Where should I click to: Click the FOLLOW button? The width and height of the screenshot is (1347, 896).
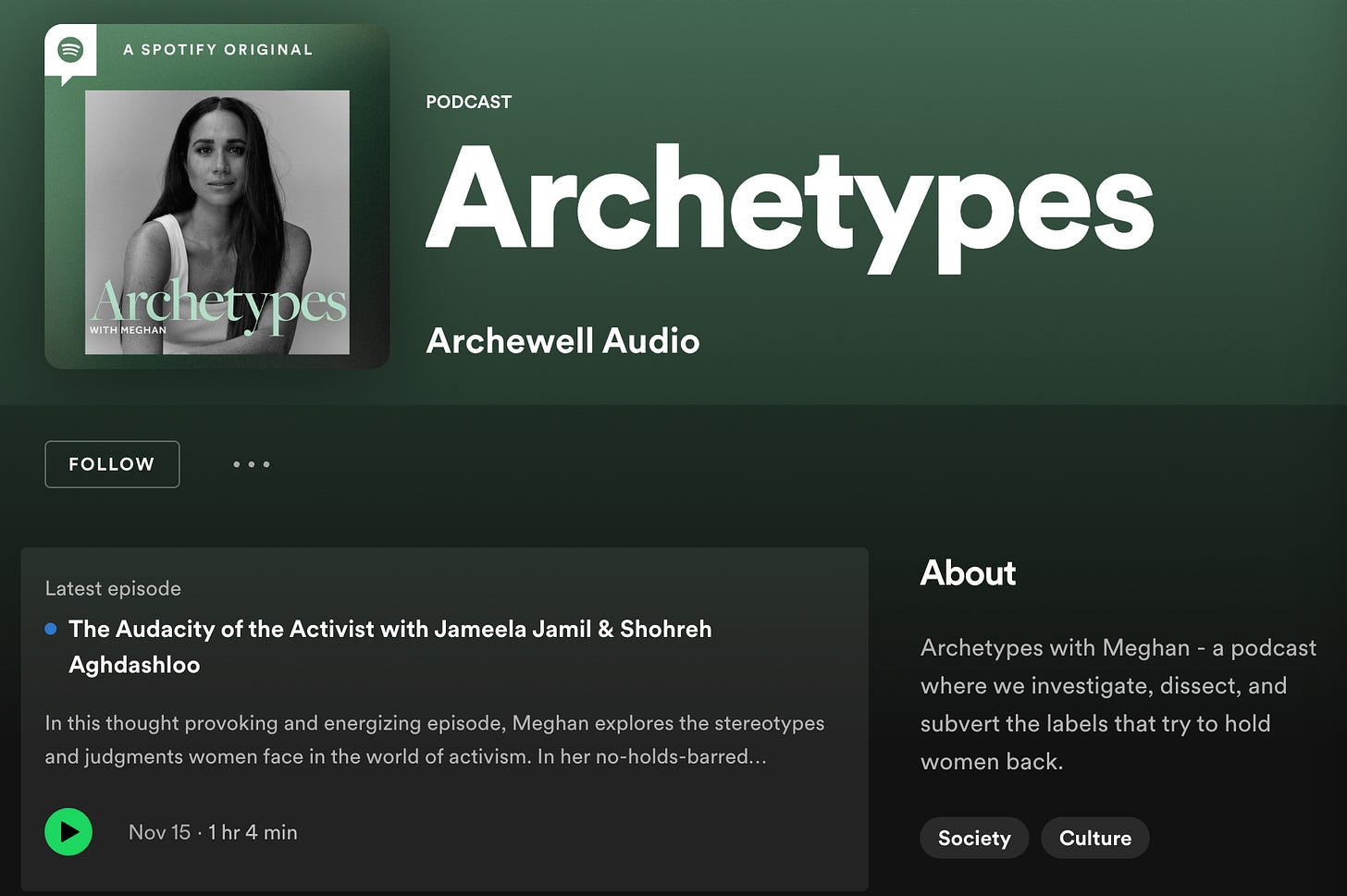112,464
